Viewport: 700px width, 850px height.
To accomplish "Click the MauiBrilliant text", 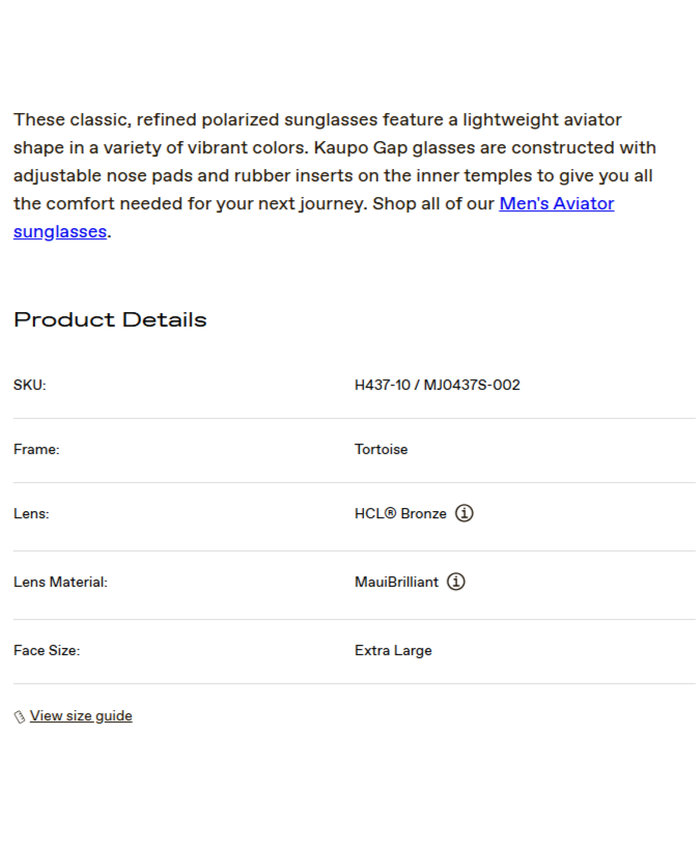I will [396, 581].
